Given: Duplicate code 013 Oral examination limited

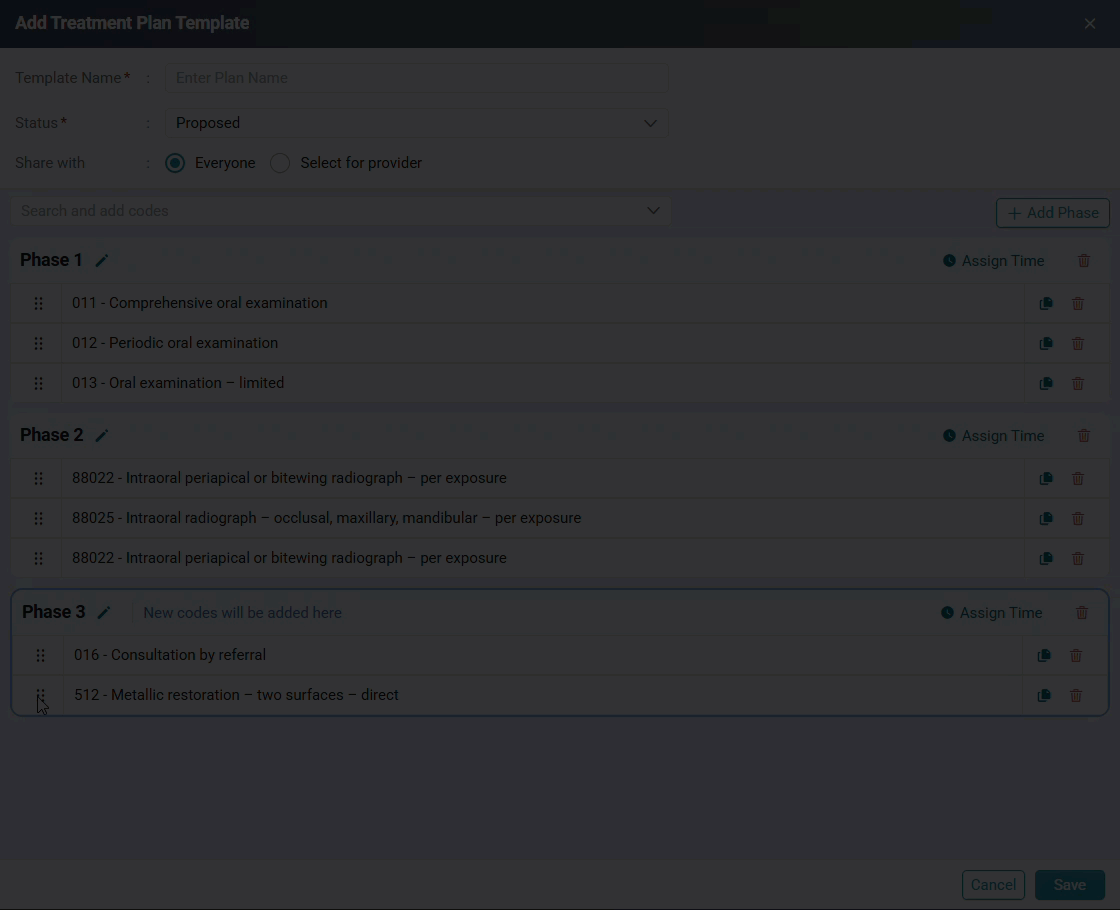Looking at the screenshot, I should pyautogui.click(x=1046, y=384).
